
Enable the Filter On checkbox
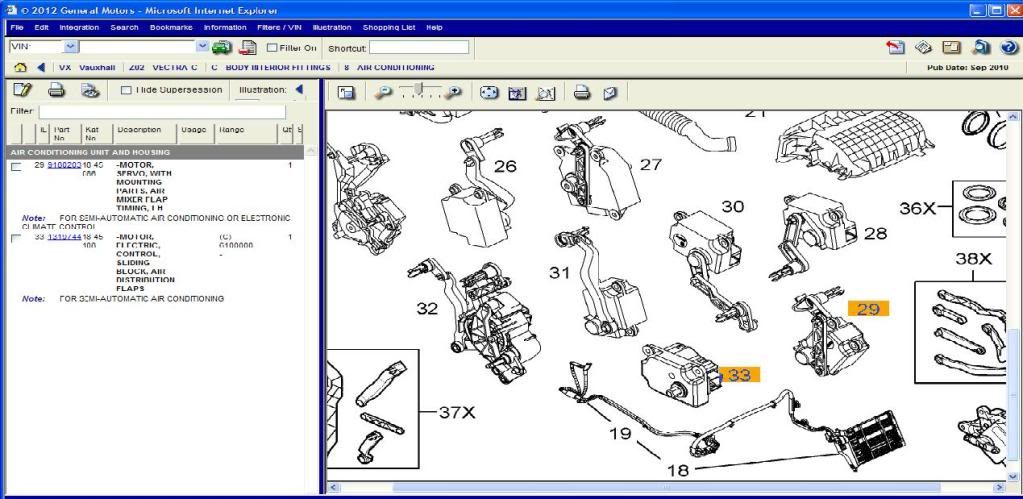(x=272, y=48)
